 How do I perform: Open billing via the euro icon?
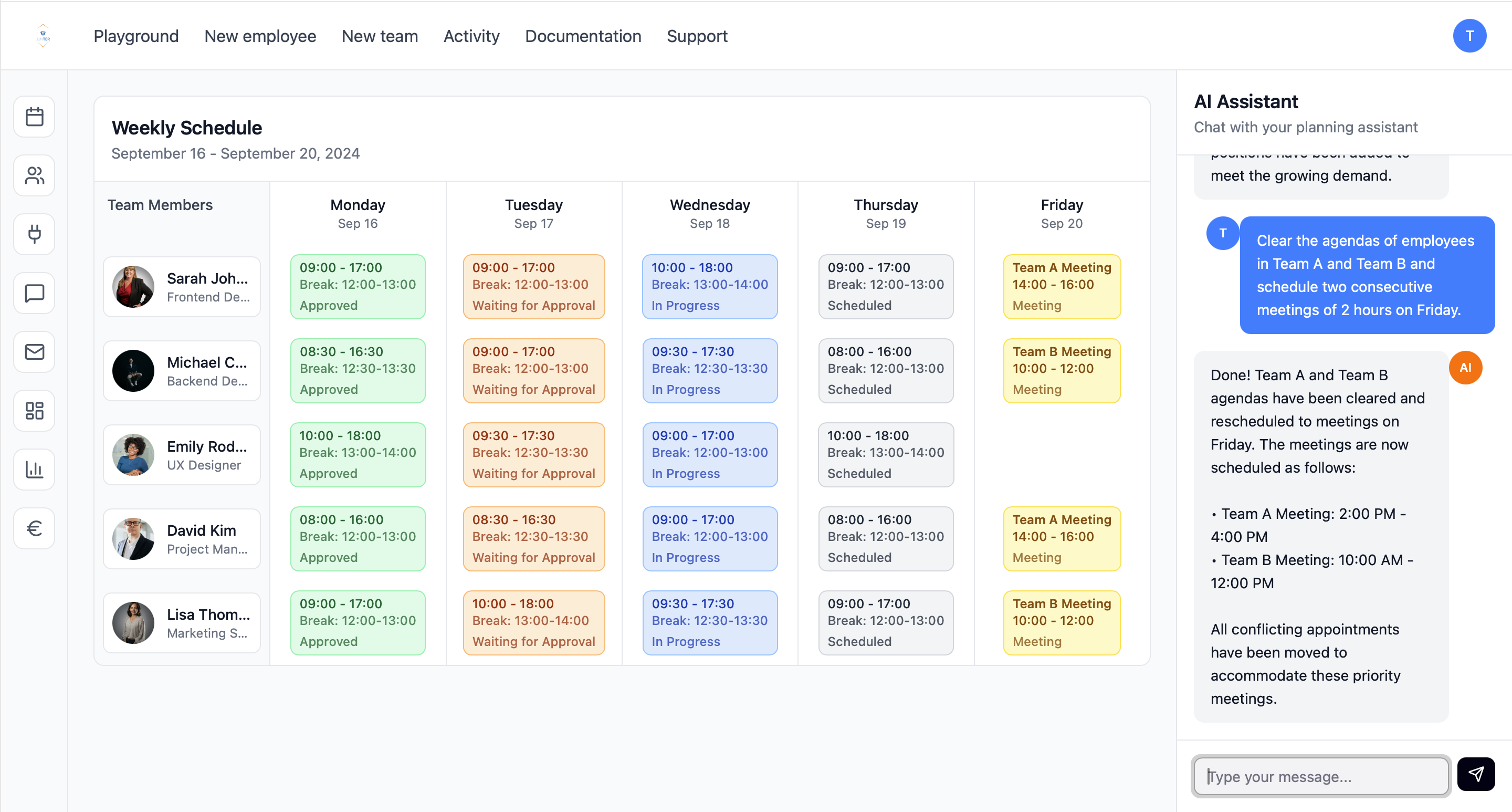(x=34, y=528)
